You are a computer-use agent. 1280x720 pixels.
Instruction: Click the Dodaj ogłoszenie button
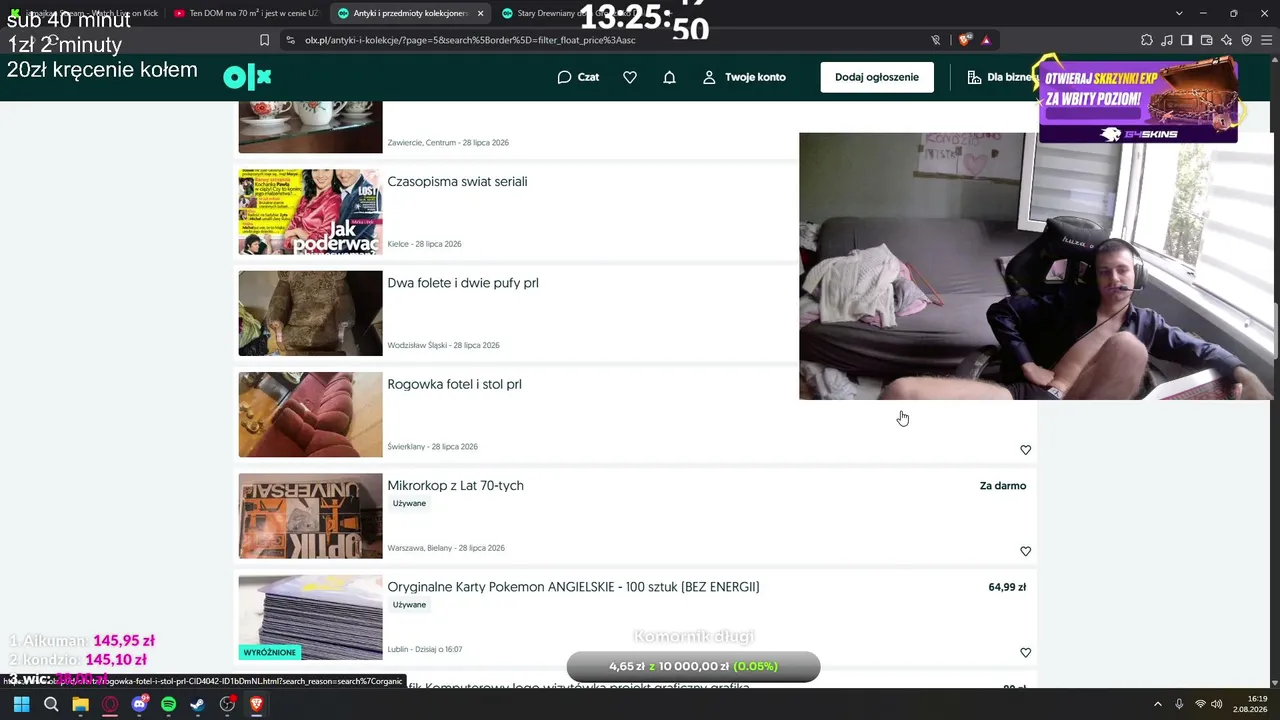tap(877, 77)
